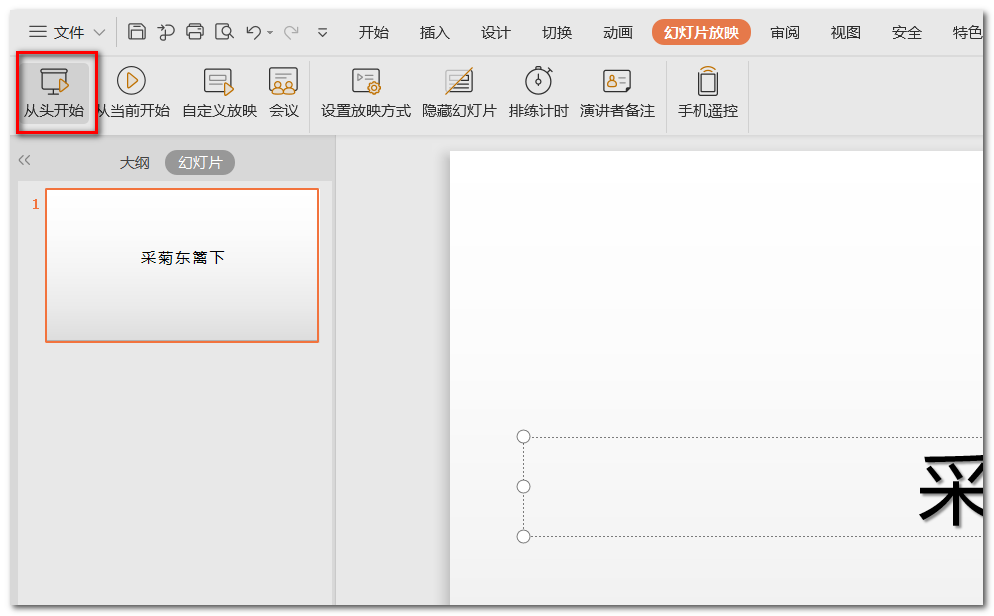Click the slide number 1 label

point(36,204)
